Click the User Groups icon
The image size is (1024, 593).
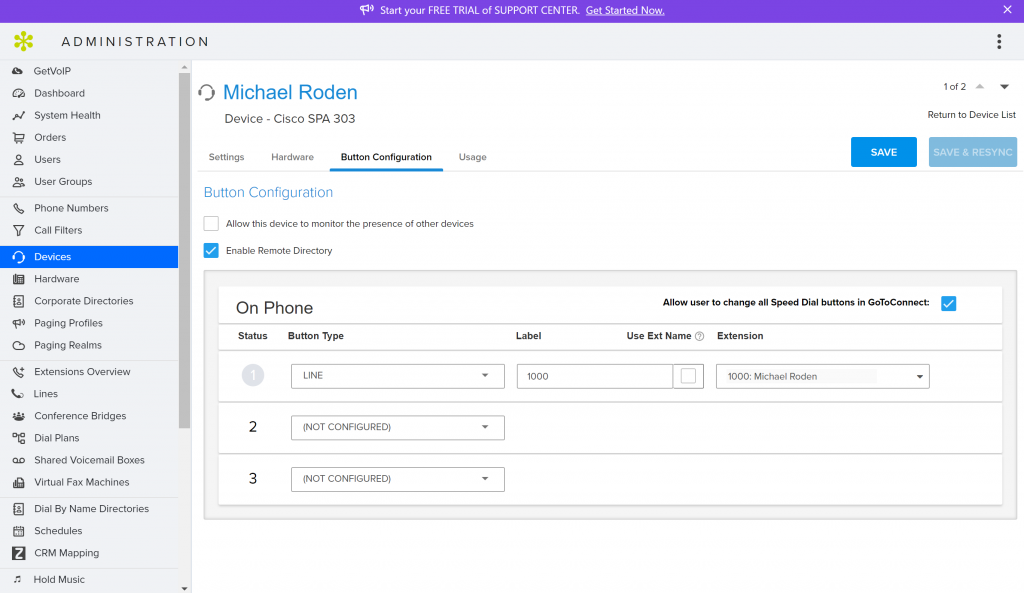click(x=18, y=182)
